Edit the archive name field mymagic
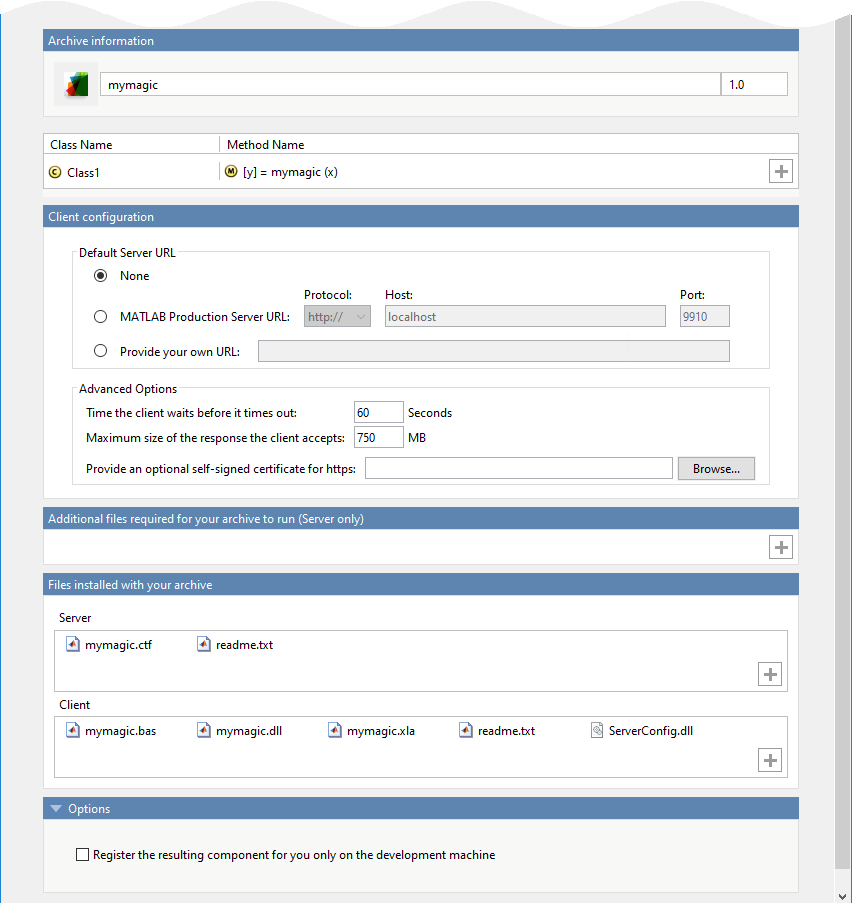The height and width of the screenshot is (903, 852). [410, 85]
